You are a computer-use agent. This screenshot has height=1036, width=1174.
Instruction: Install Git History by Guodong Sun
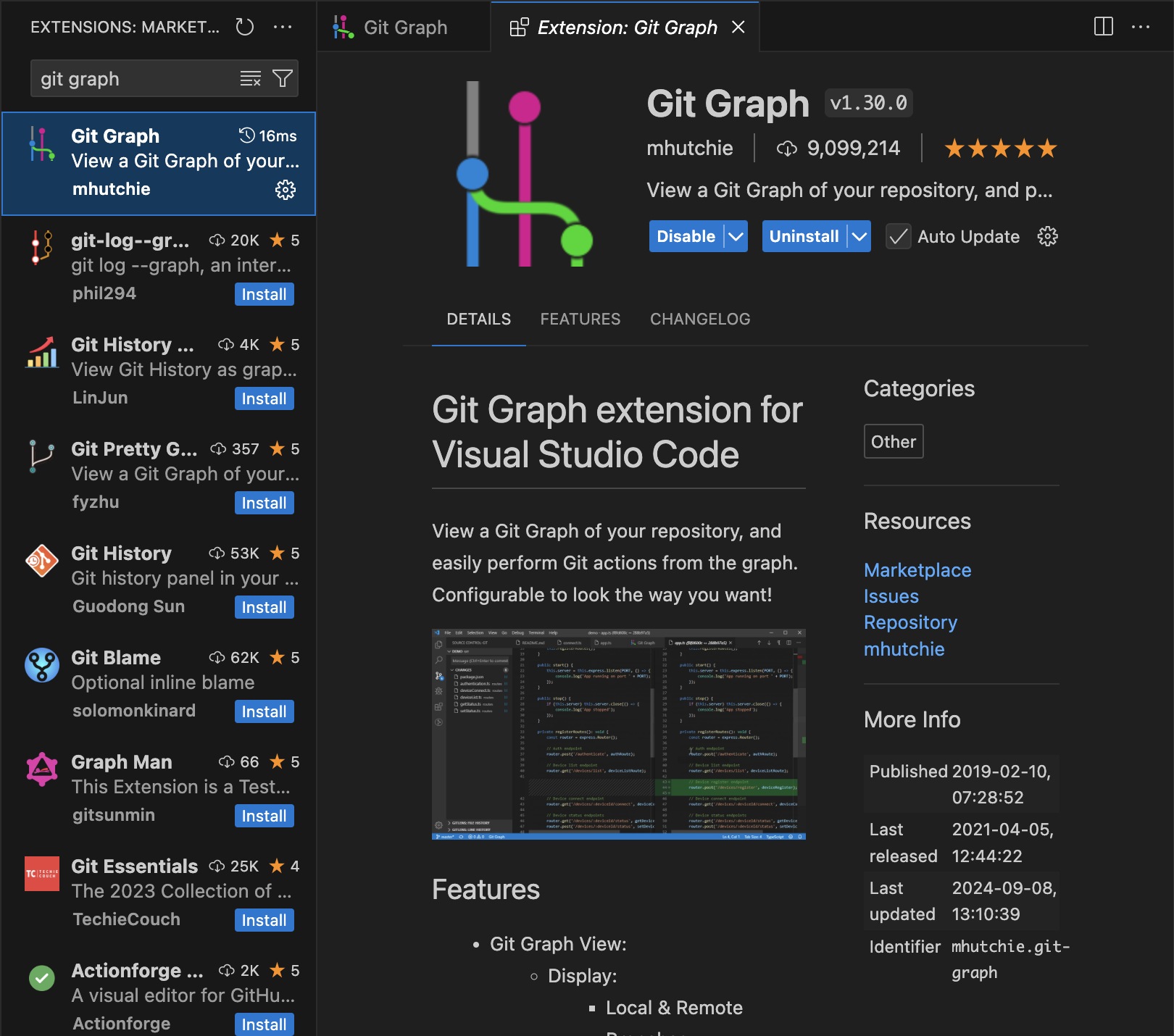pos(264,607)
